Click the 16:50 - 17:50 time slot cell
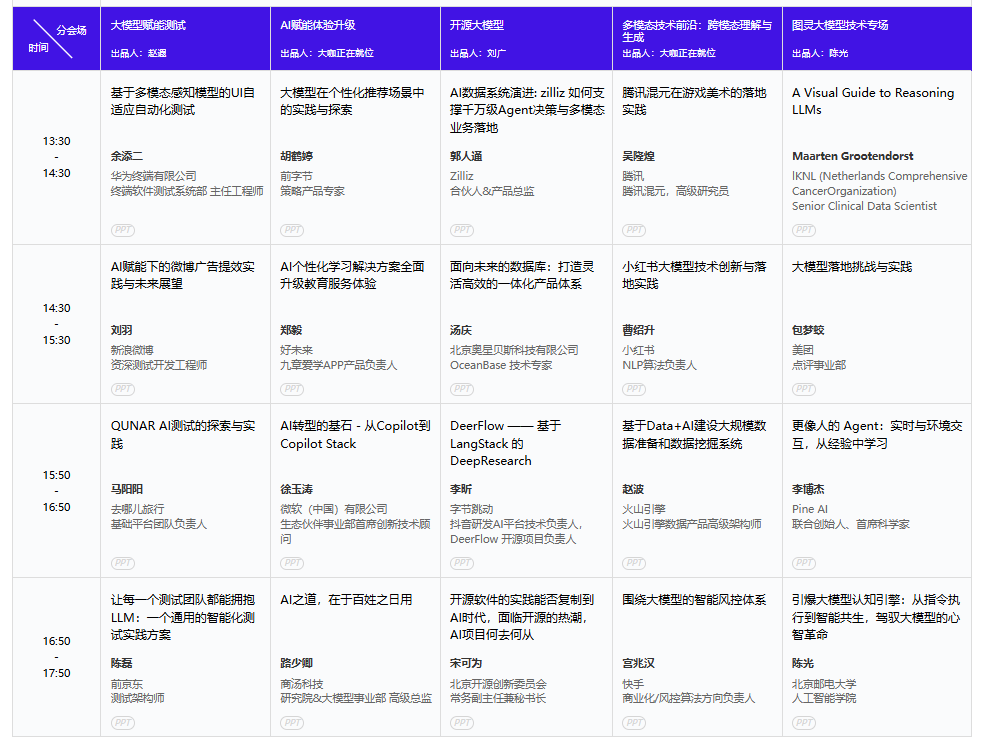 (x=56, y=657)
